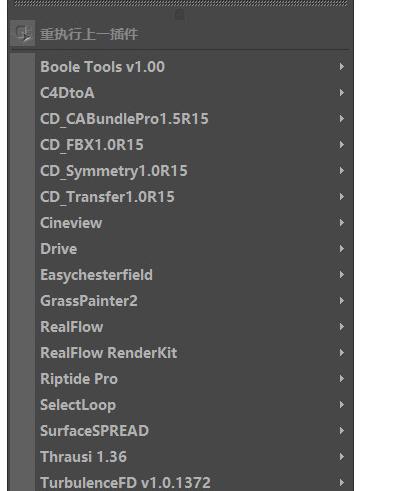Expand the GrassPainter2 submenu arrow
This screenshot has width=419, height=491.
(342, 301)
